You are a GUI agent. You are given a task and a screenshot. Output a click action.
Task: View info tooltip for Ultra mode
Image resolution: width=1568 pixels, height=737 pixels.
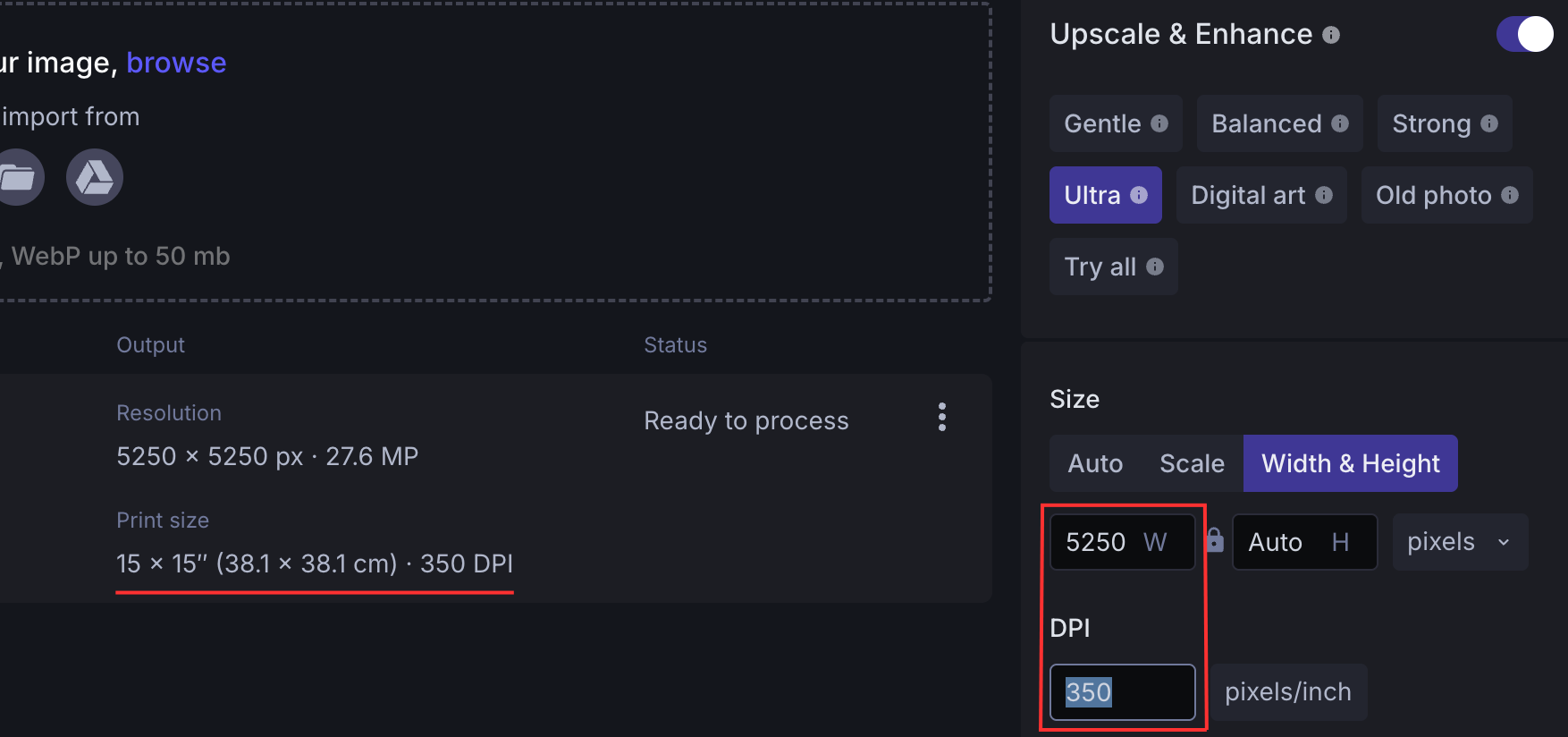click(x=1139, y=195)
